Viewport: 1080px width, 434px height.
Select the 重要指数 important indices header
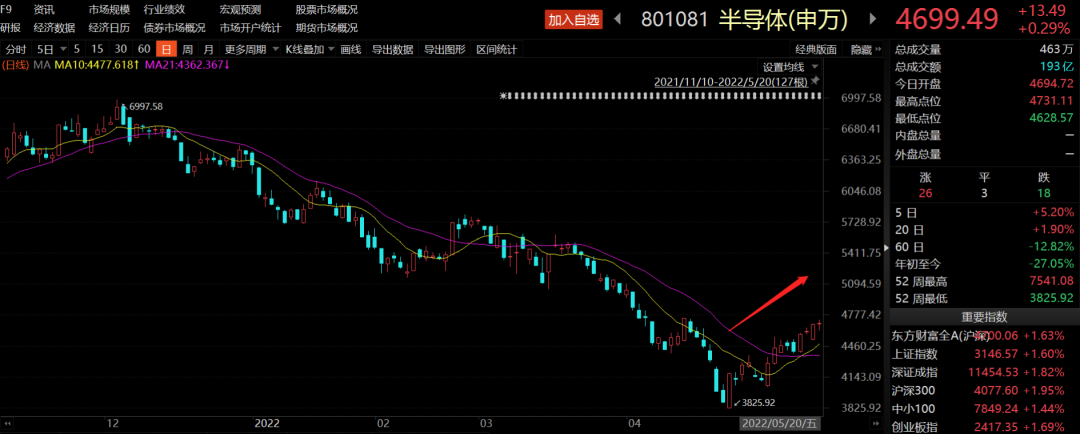pyautogui.click(x=985, y=317)
